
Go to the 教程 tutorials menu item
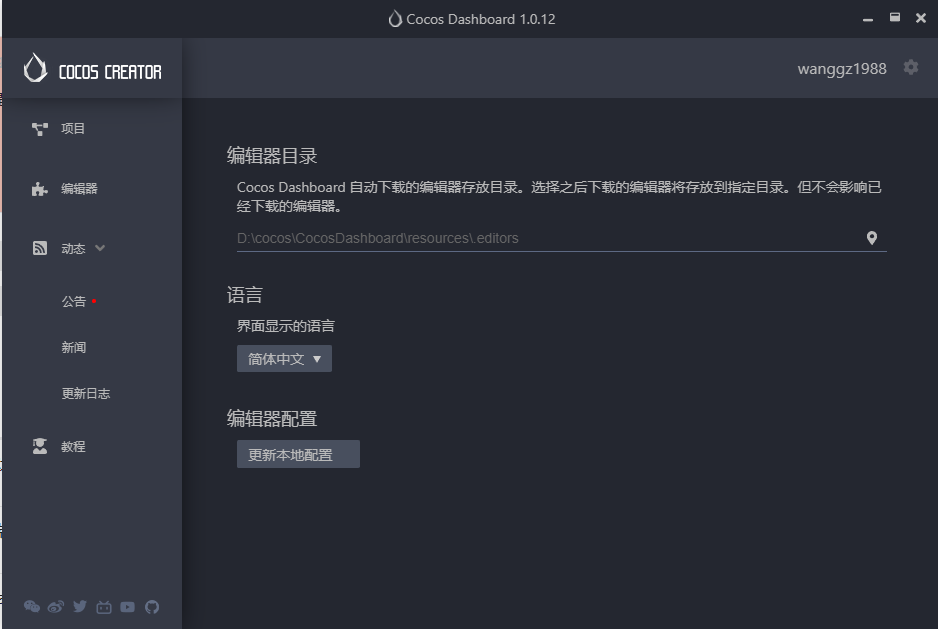click(73, 446)
